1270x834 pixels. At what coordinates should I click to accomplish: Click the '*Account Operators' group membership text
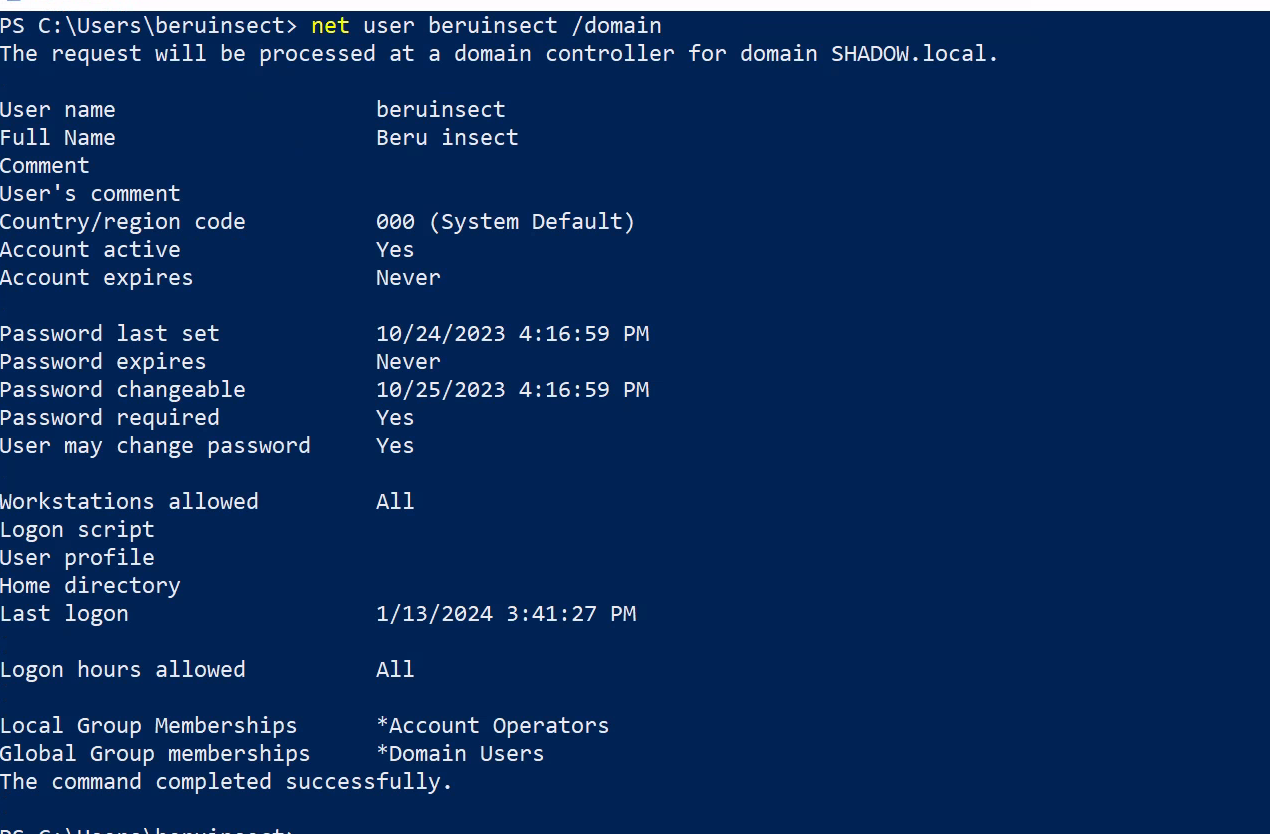492,725
